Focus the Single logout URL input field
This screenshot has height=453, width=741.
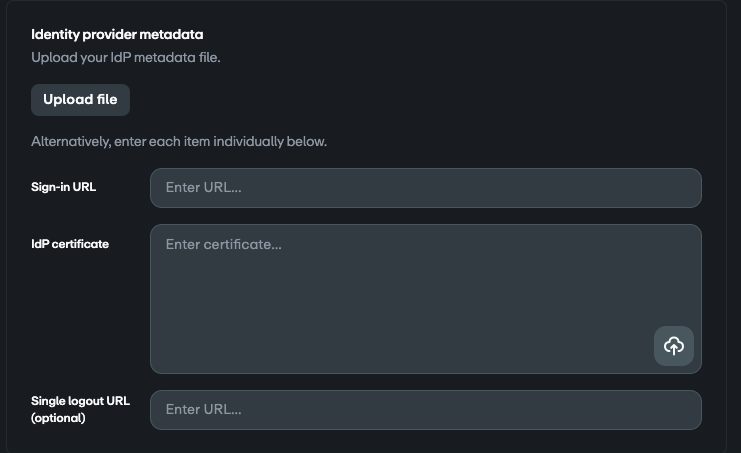pyautogui.click(x=425, y=410)
